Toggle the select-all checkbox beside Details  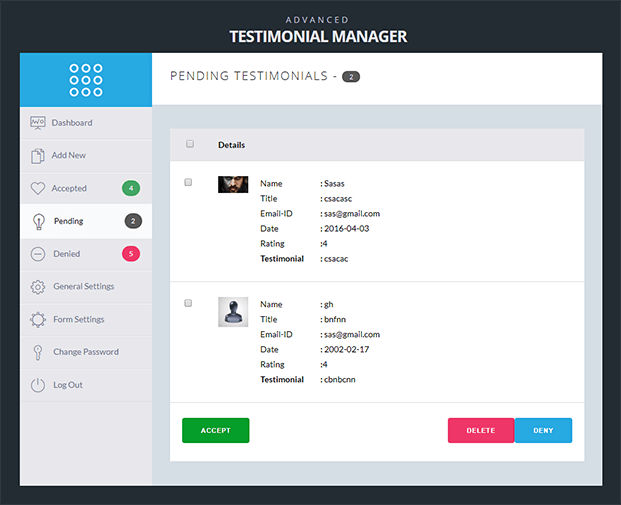coord(190,144)
